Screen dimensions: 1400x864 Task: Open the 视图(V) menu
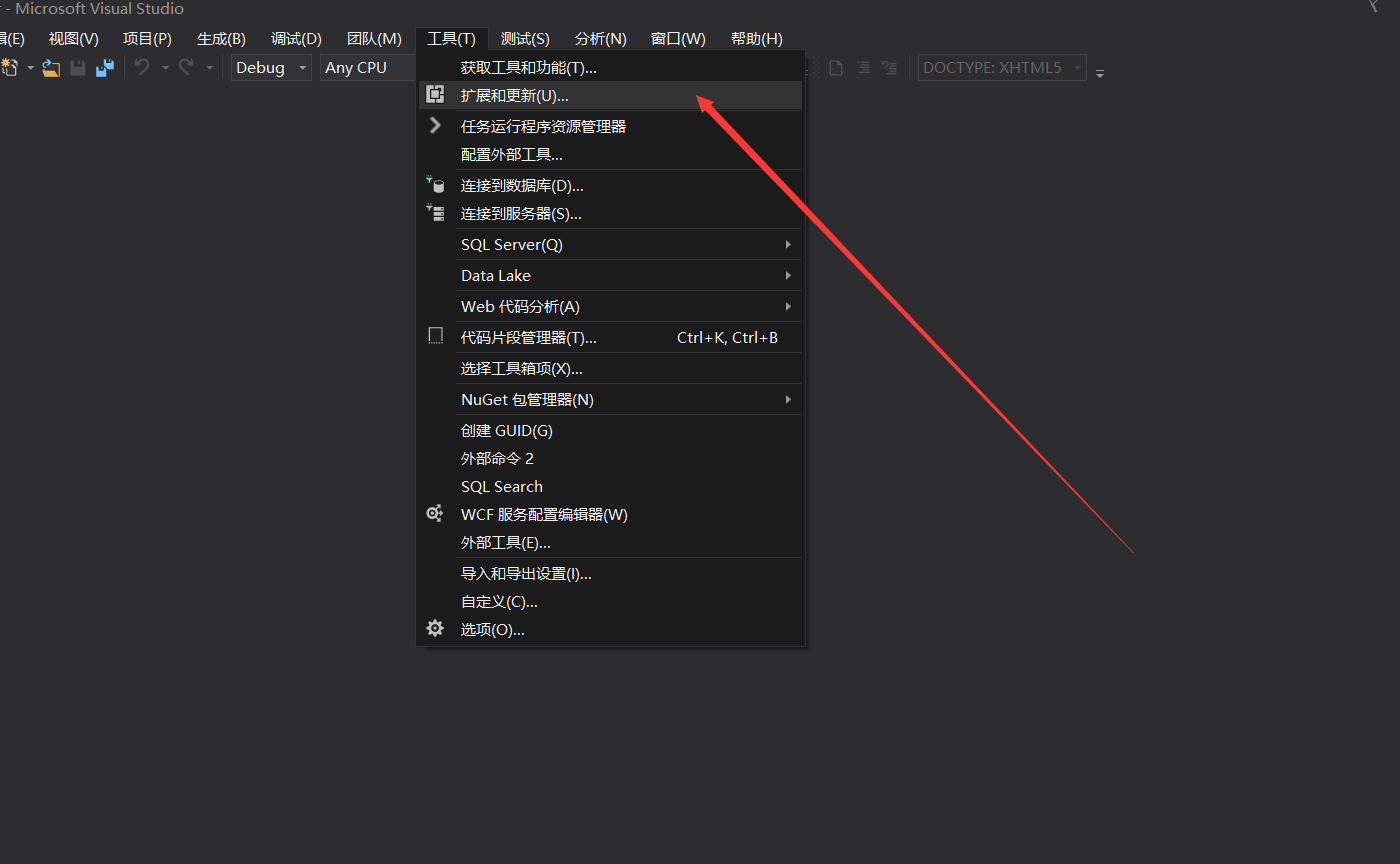[x=74, y=39]
